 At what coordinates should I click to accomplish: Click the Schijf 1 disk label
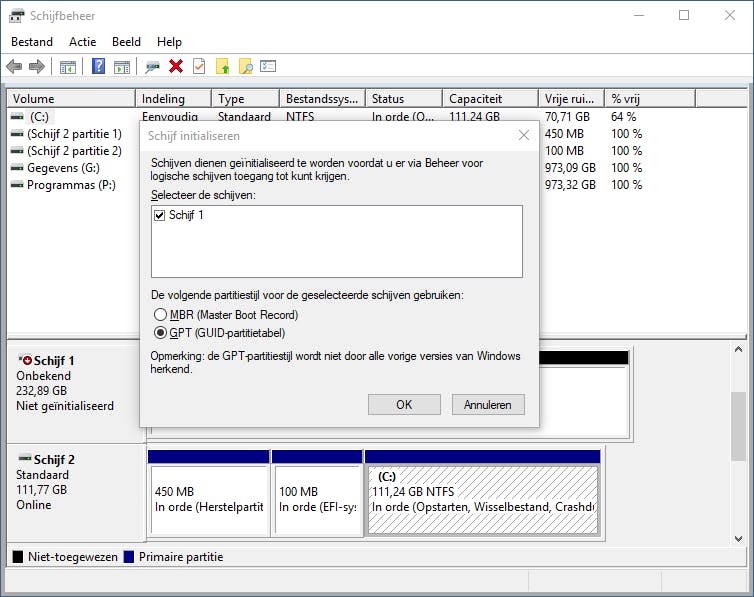54,361
